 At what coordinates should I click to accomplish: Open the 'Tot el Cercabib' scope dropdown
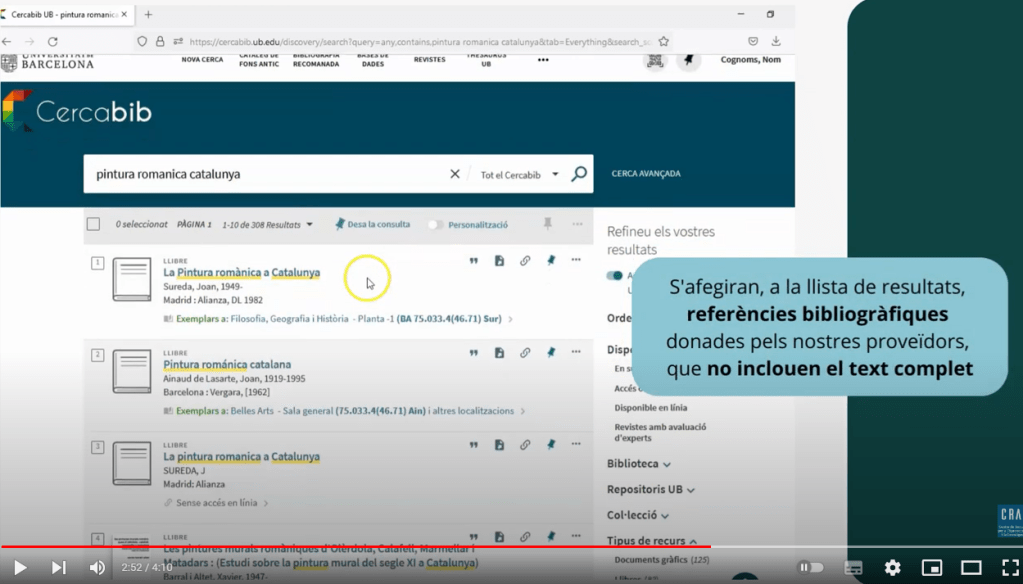pyautogui.click(x=519, y=174)
